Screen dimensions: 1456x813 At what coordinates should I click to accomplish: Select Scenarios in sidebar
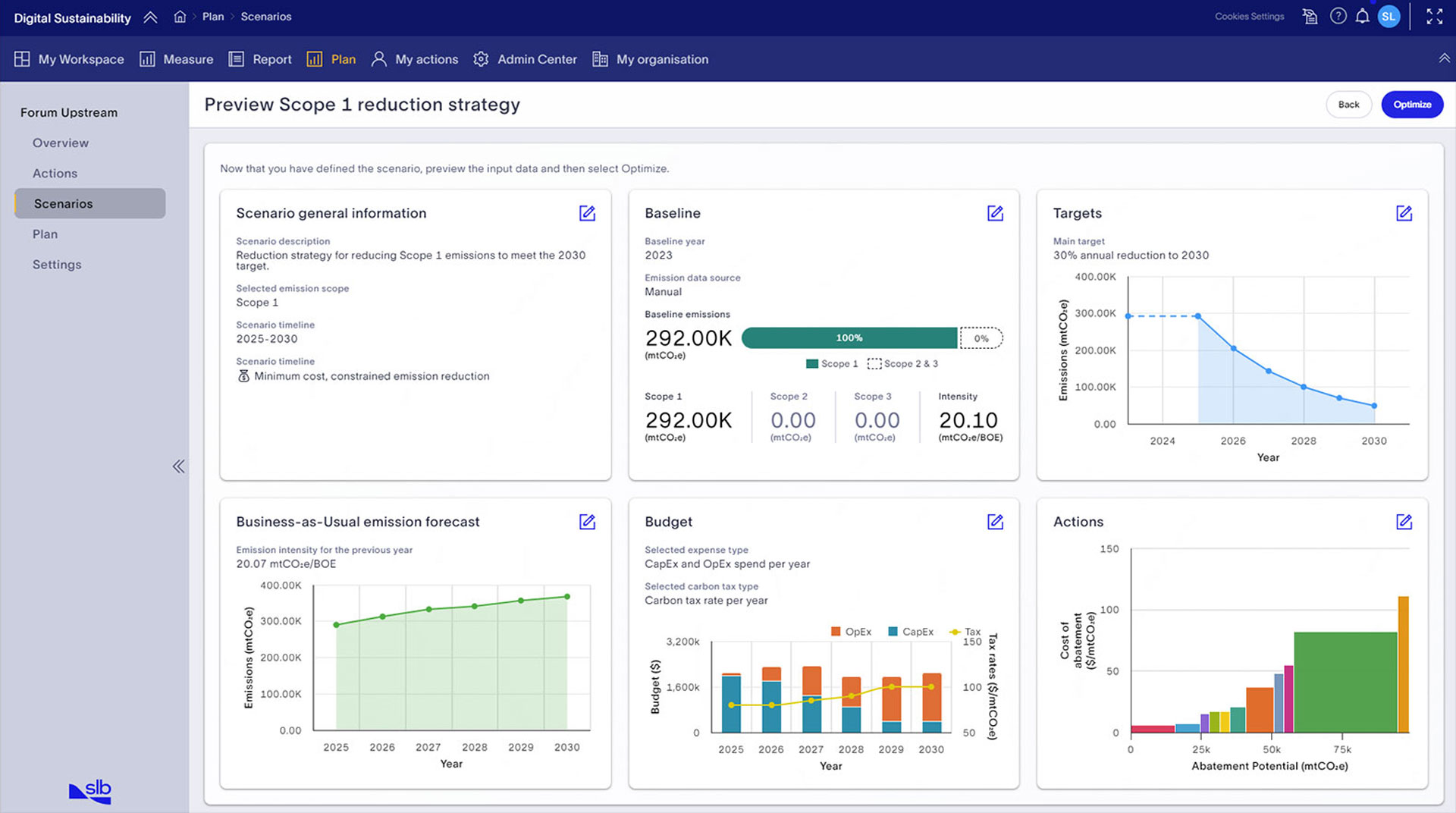(90, 203)
